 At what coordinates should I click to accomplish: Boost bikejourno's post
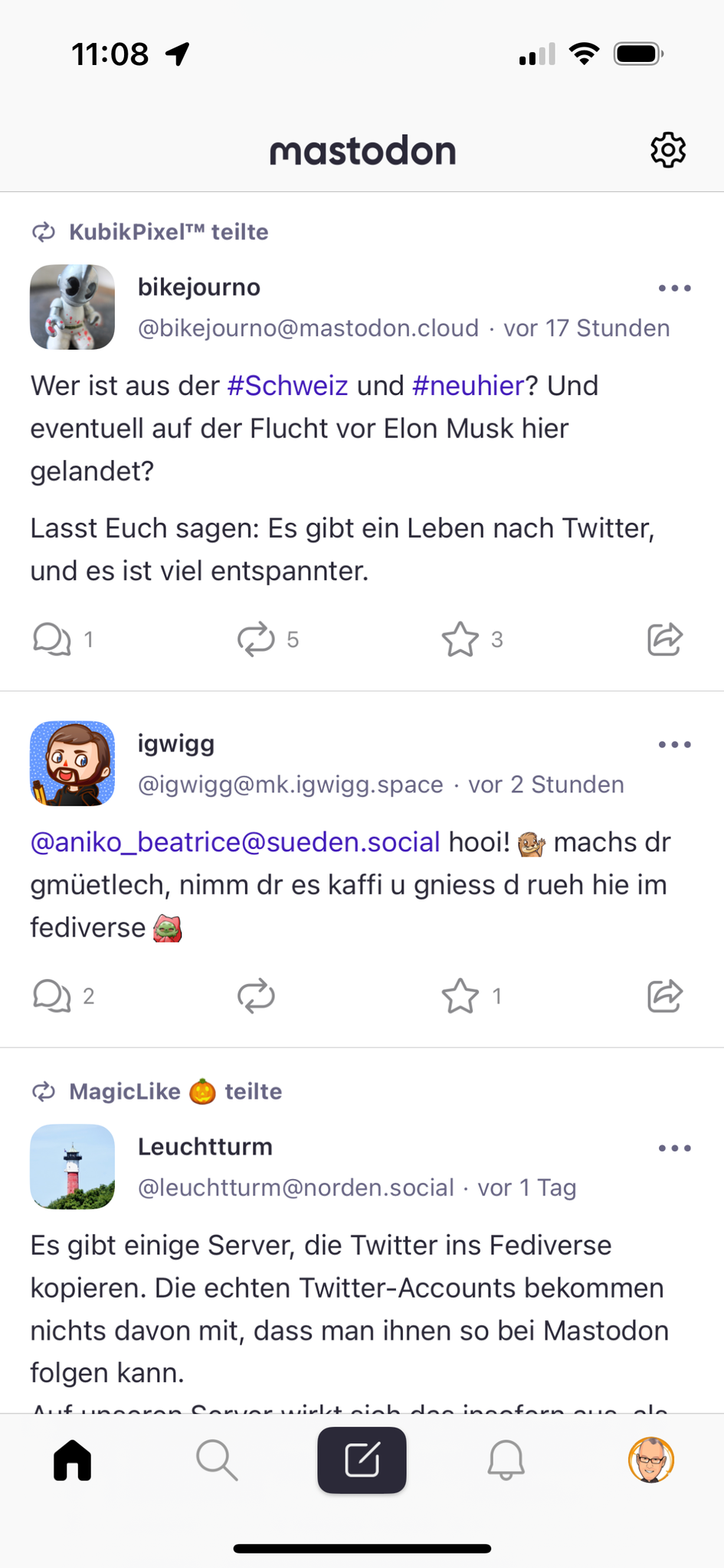pyautogui.click(x=256, y=639)
